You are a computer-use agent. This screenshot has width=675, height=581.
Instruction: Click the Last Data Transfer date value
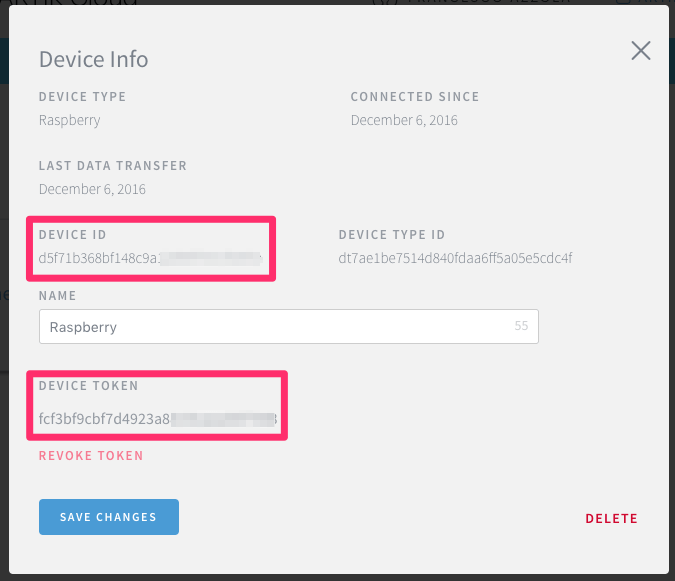point(92,189)
